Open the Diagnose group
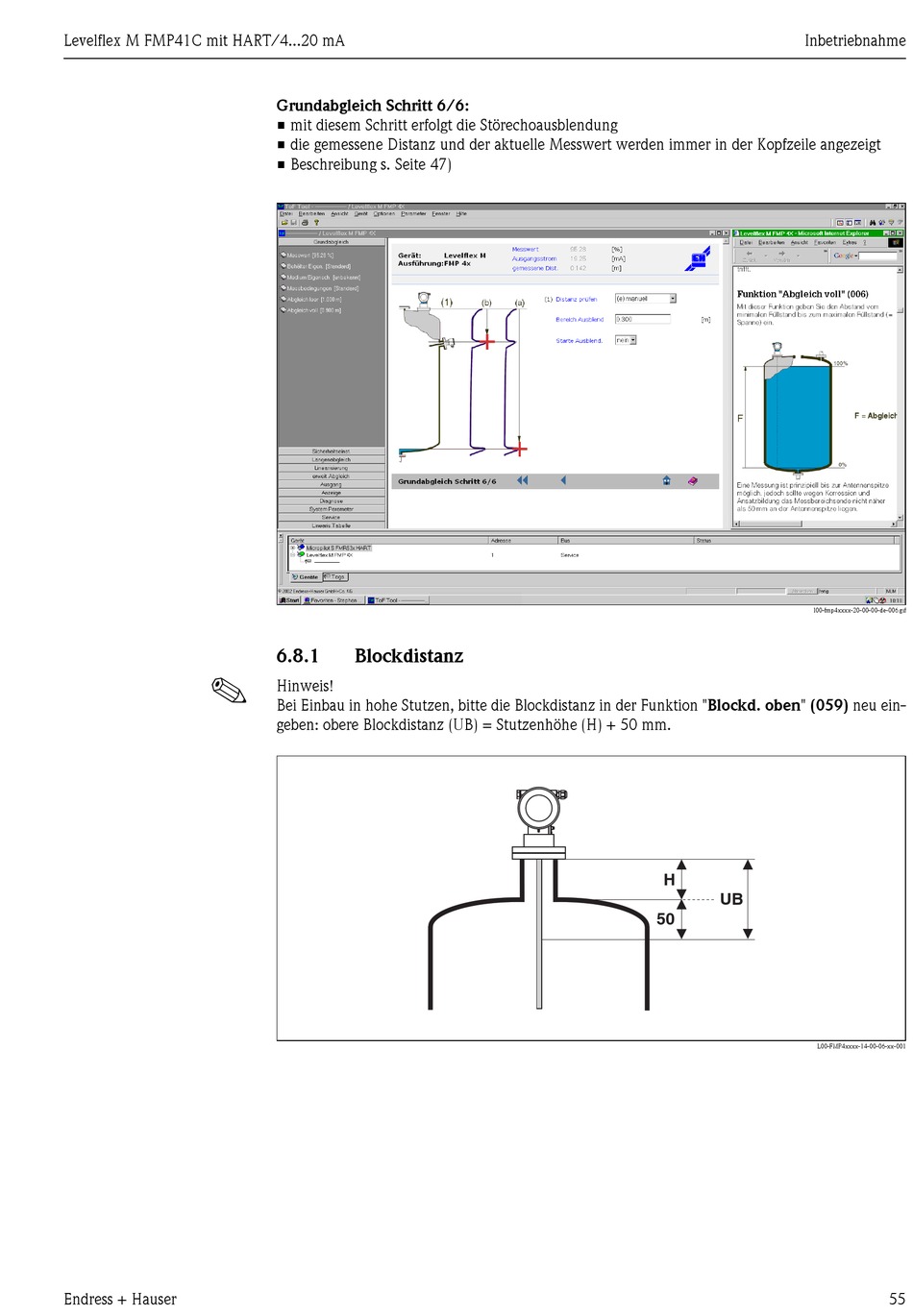 click(x=332, y=501)
